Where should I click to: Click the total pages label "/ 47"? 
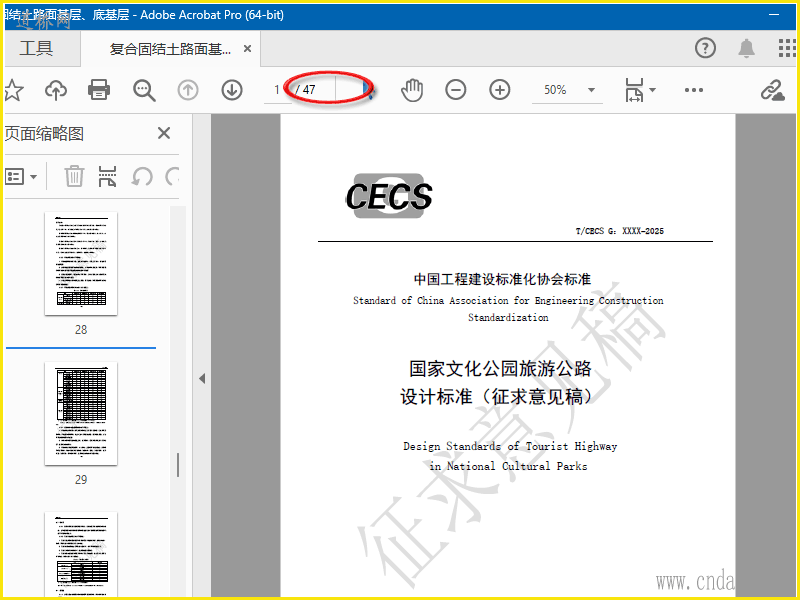coord(306,90)
